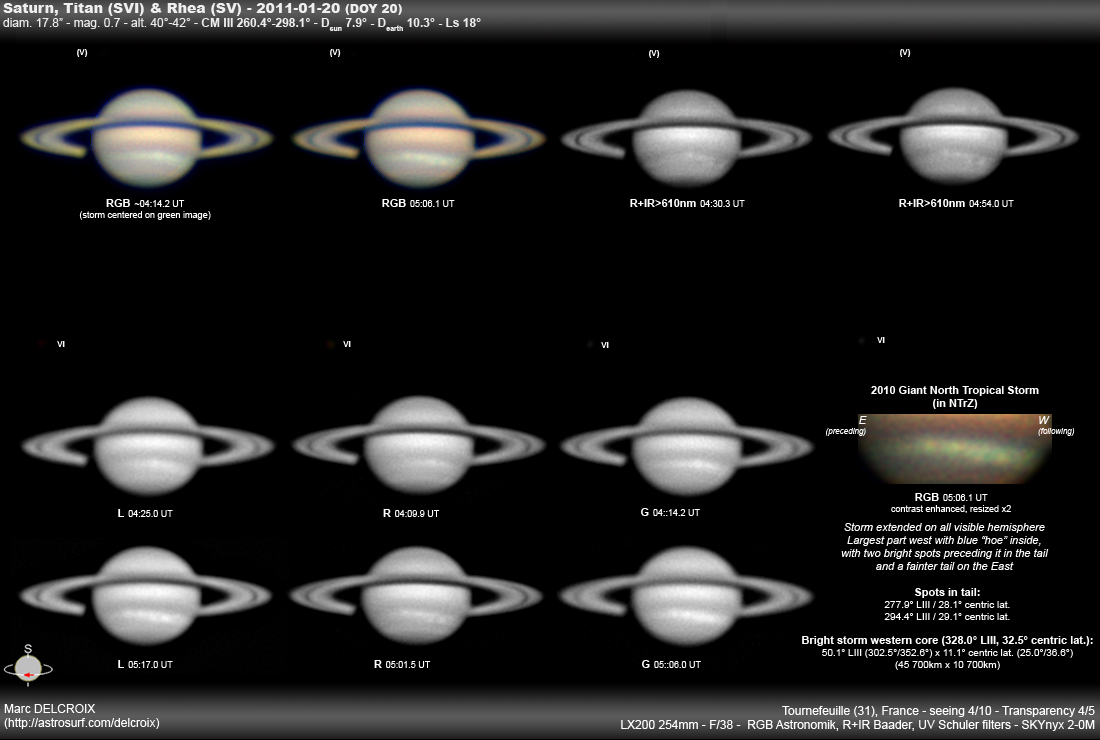
Task: Click the 'G 05::06.0 UT' caption
Action: pyautogui.click(x=671, y=664)
